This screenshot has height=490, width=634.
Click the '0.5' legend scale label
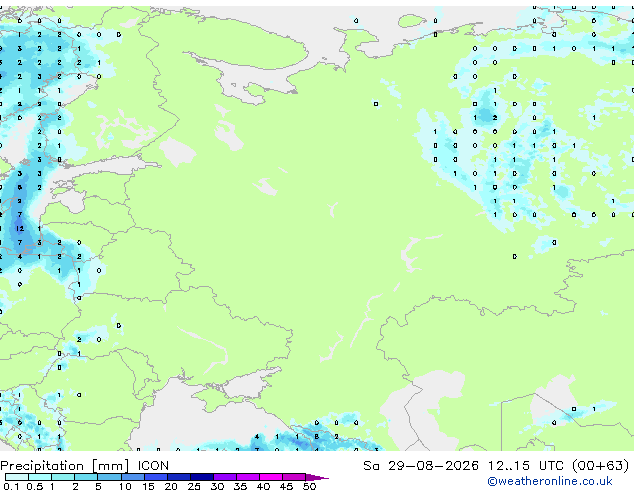(35, 486)
